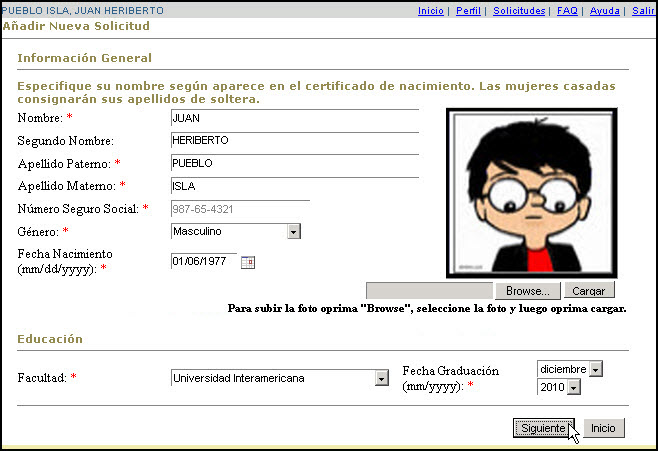
Task: Click the photo file path input box
Action: pos(429,291)
